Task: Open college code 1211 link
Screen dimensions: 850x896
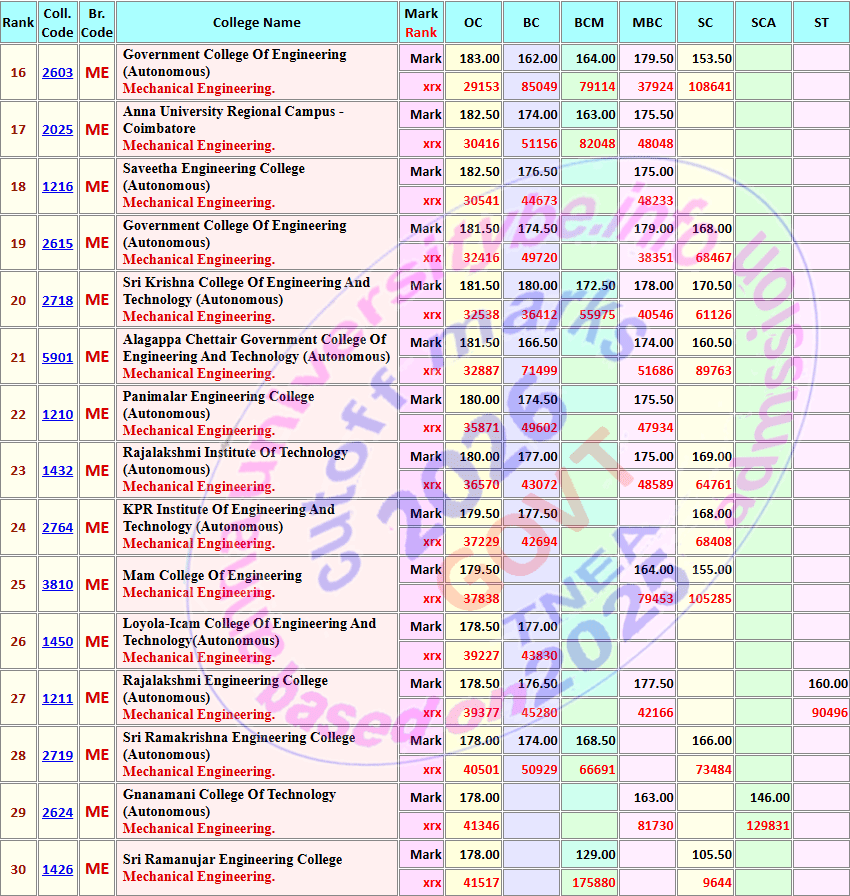Action: [58, 698]
